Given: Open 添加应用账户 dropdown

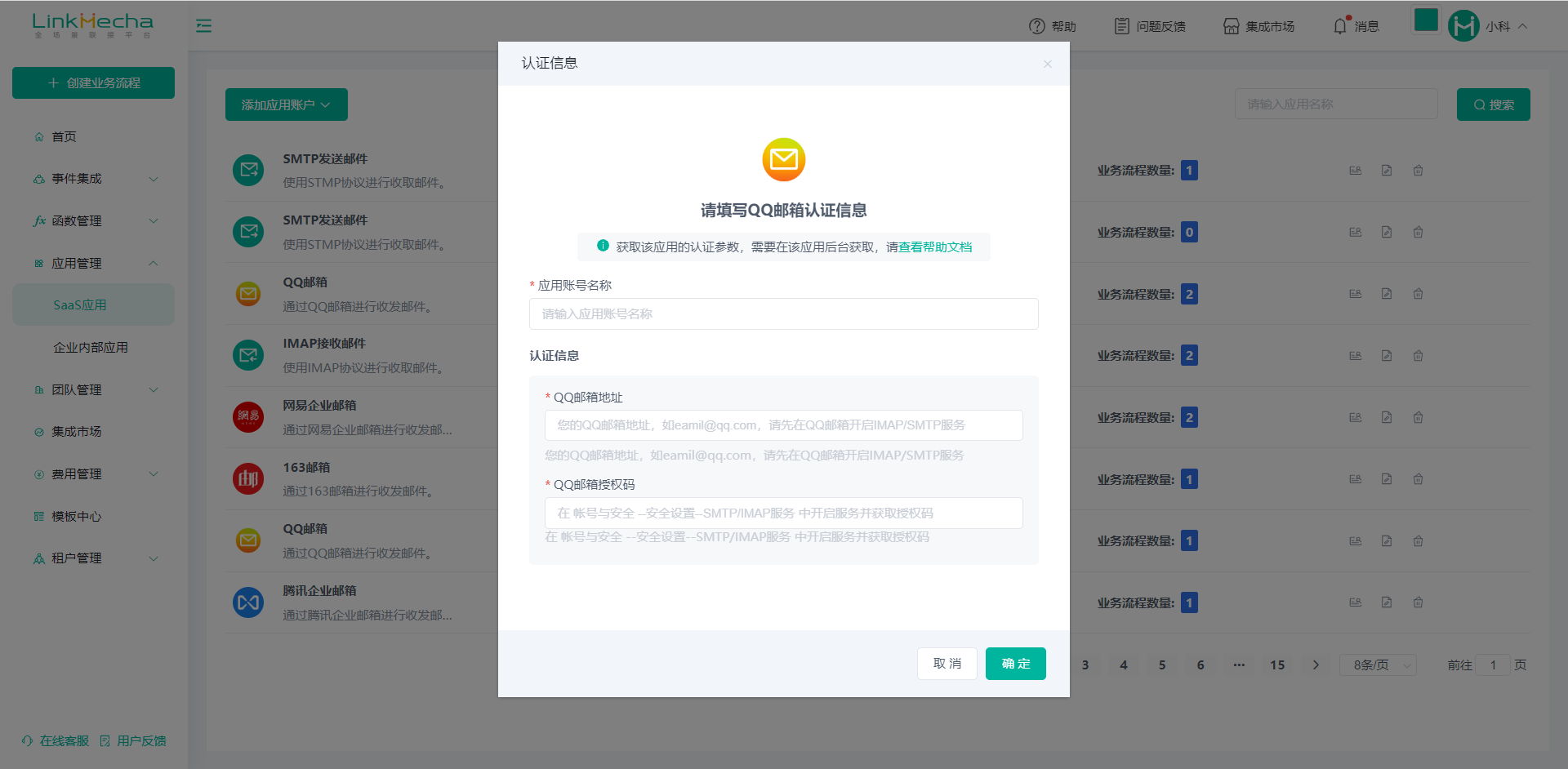Looking at the screenshot, I should tap(287, 104).
